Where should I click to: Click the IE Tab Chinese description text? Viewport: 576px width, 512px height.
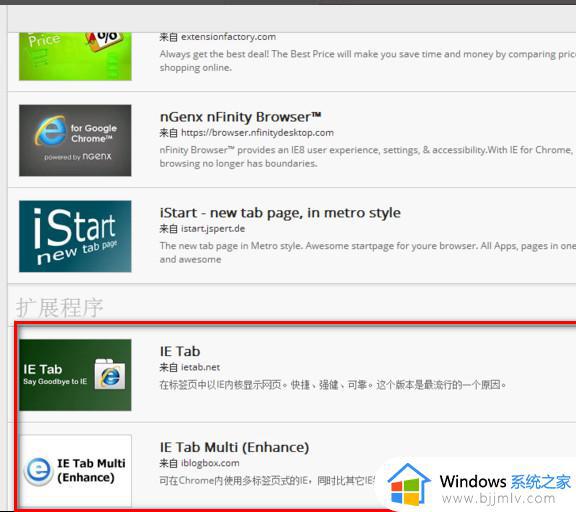click(333, 385)
